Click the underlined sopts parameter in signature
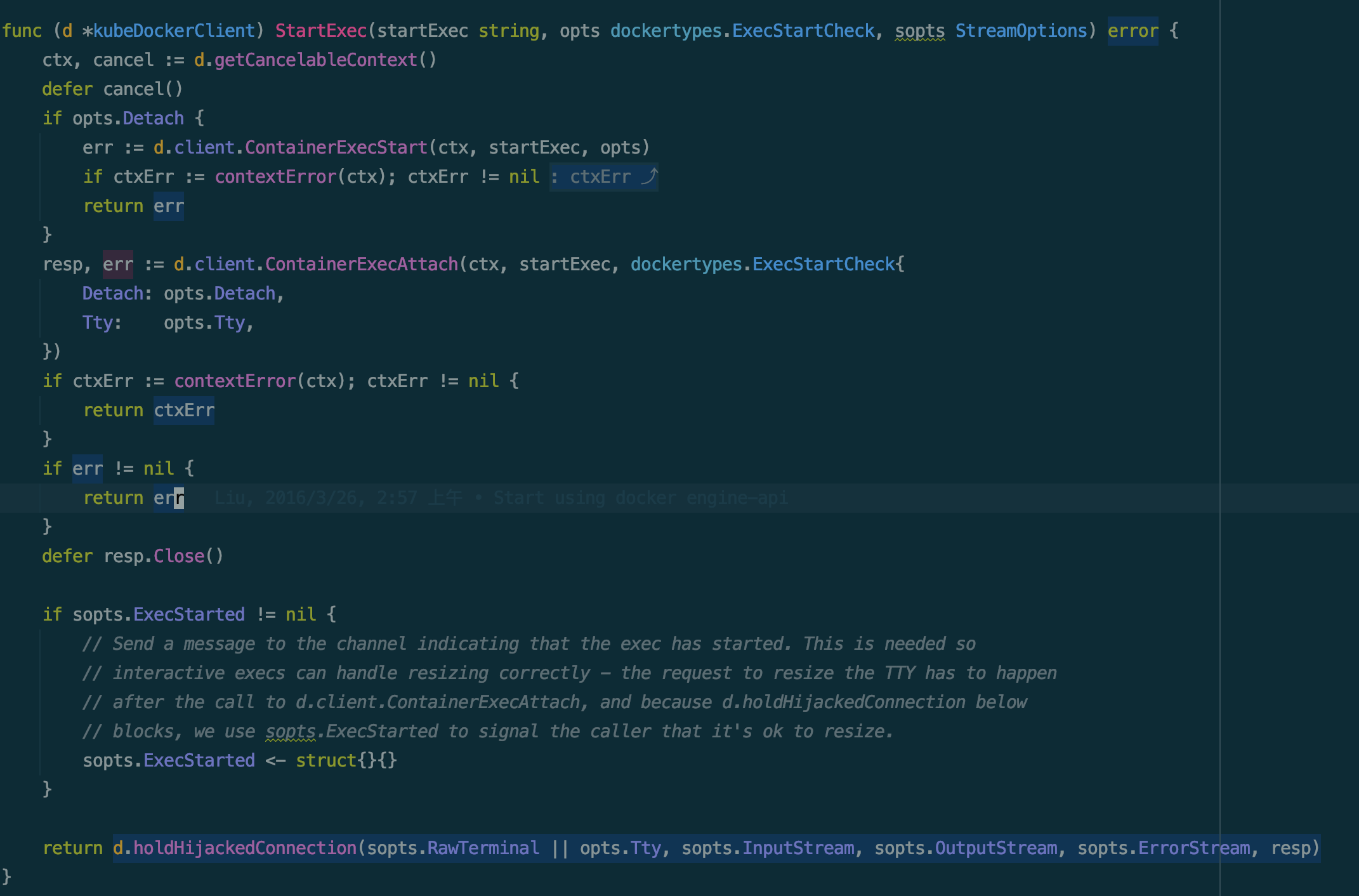The width and height of the screenshot is (1359, 896). [919, 30]
